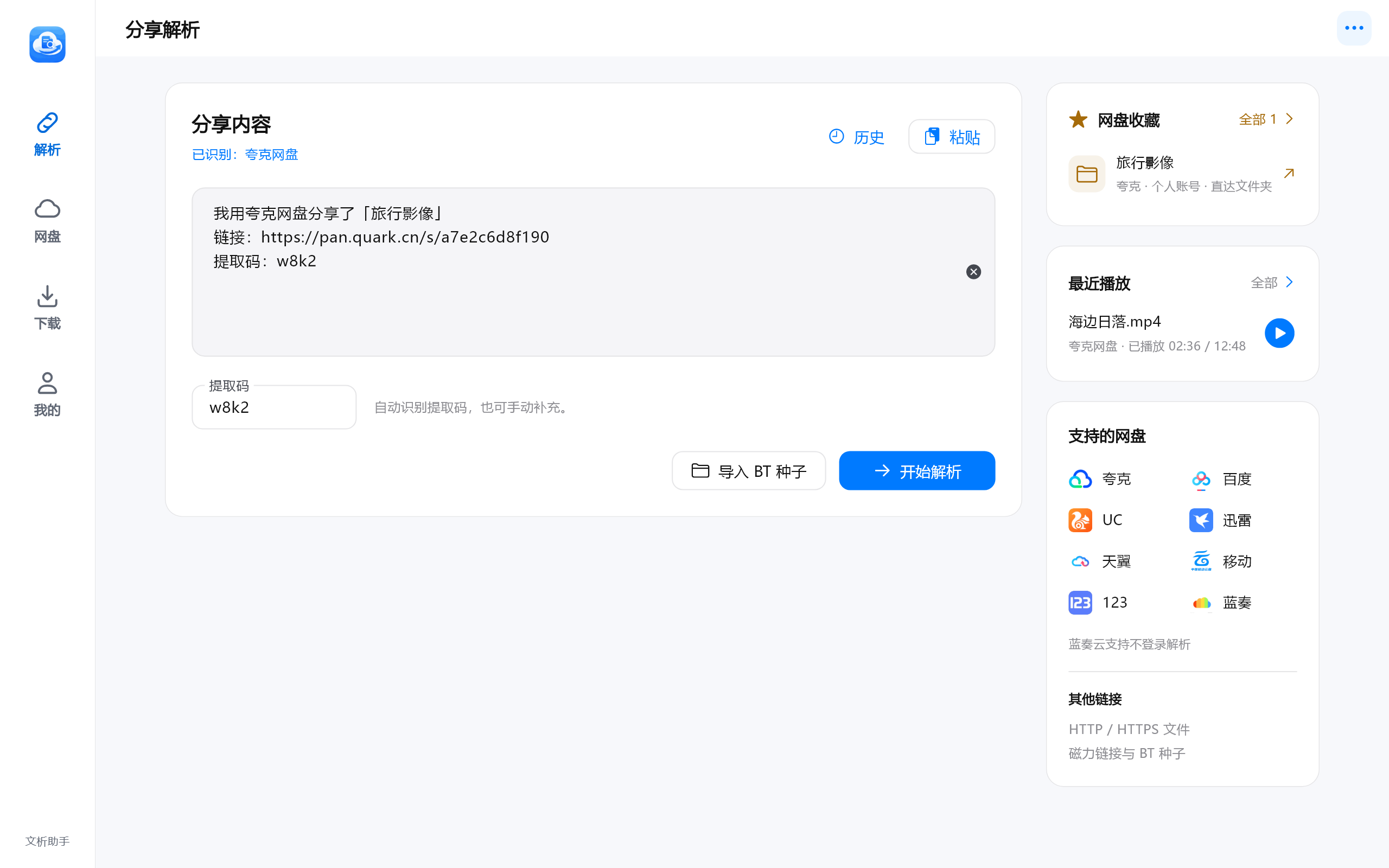Click 磁力链接与 BT 种子 text
The height and width of the screenshot is (868, 1389).
click(1126, 753)
